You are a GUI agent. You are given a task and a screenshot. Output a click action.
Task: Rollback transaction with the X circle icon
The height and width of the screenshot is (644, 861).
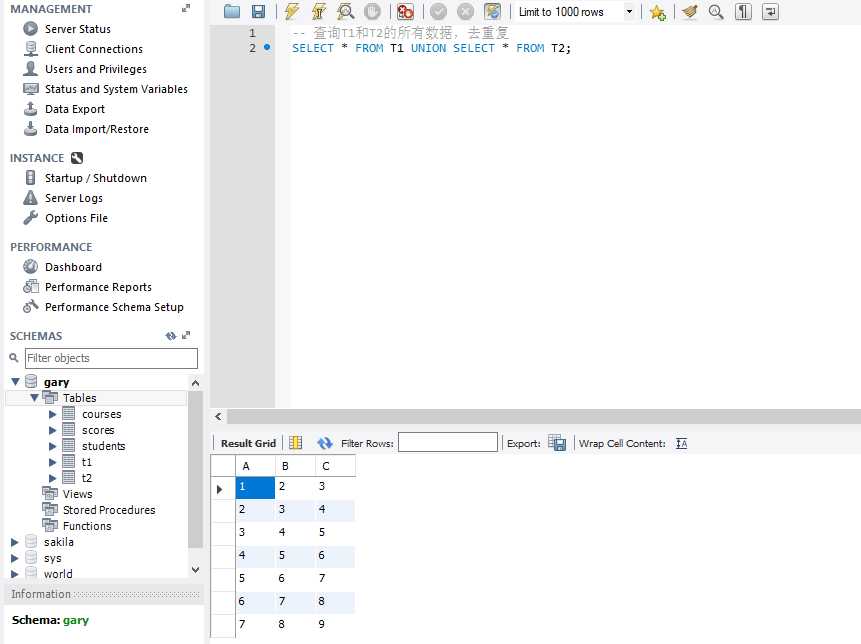tap(465, 12)
